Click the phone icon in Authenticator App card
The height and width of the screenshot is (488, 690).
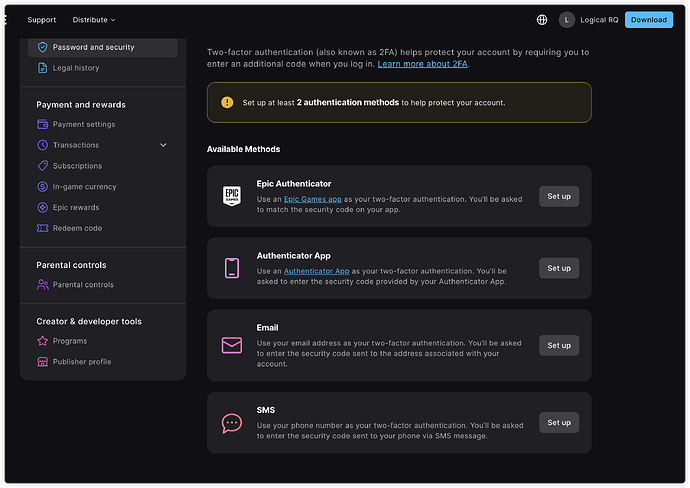pos(232,268)
